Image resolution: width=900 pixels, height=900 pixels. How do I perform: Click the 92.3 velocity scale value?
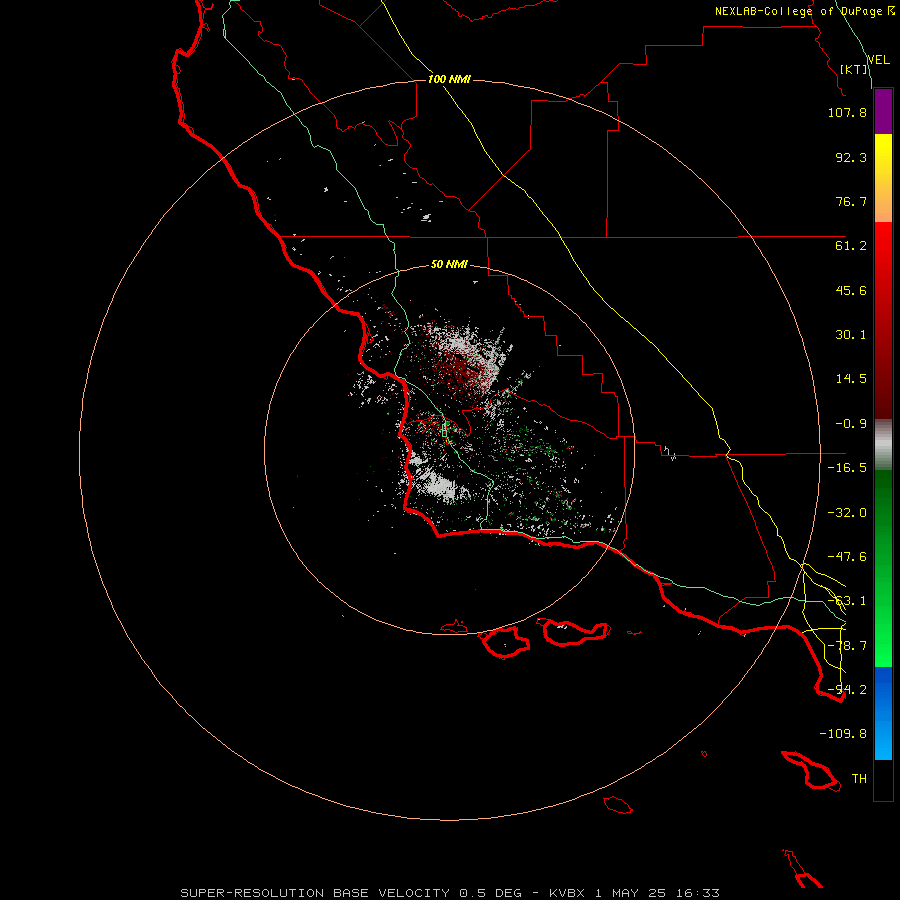coord(851,157)
